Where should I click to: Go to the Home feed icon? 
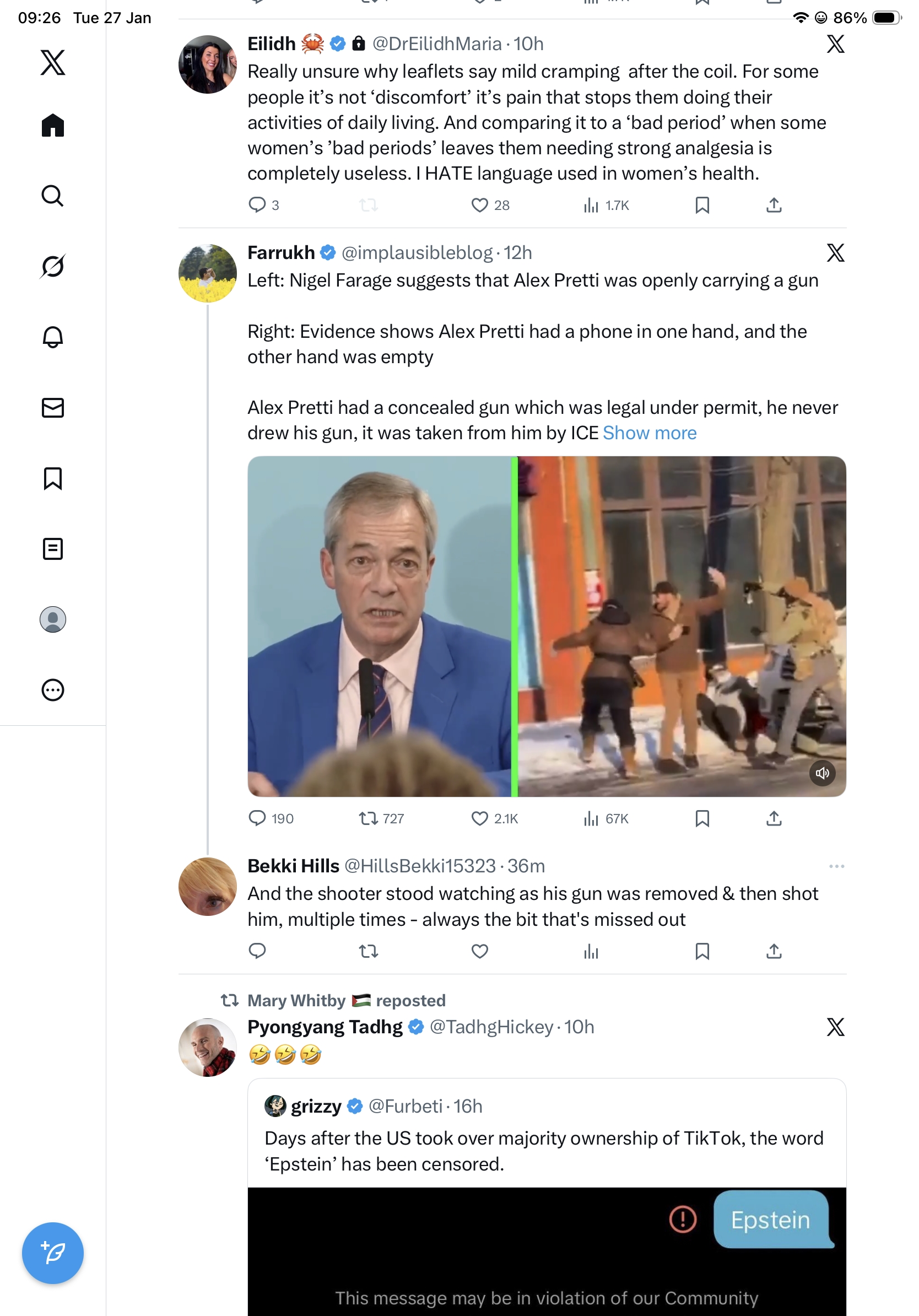click(53, 126)
